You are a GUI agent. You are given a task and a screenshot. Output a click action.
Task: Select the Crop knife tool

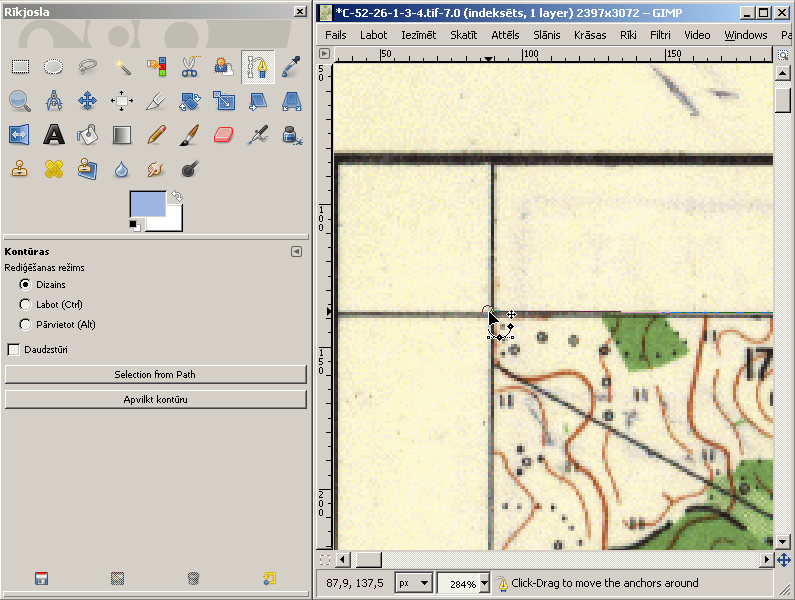(x=156, y=100)
